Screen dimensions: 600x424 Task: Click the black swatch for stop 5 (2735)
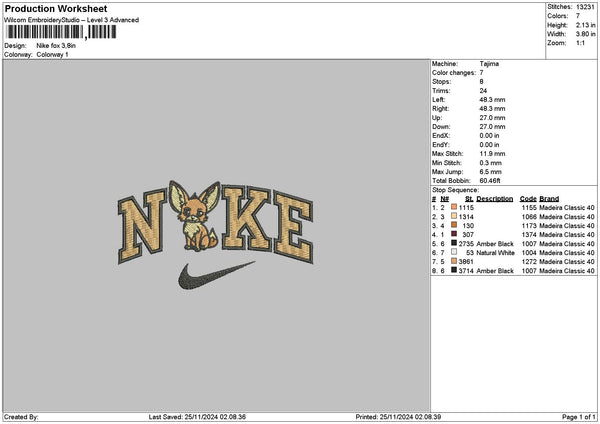[454, 243]
